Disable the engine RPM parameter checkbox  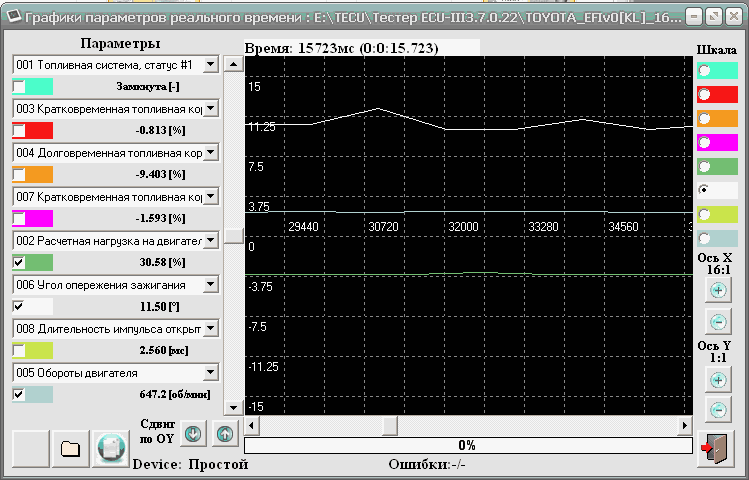(19, 394)
